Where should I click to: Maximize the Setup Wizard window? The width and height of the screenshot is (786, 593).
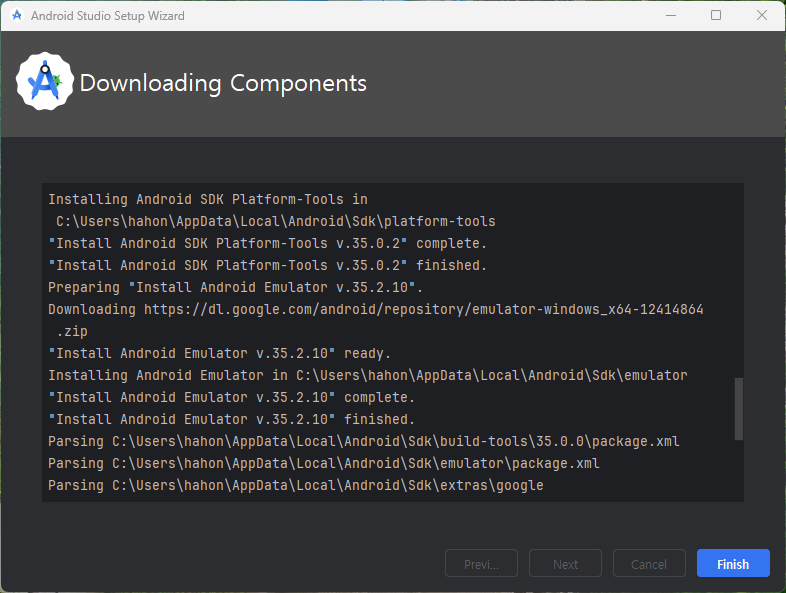coord(716,16)
